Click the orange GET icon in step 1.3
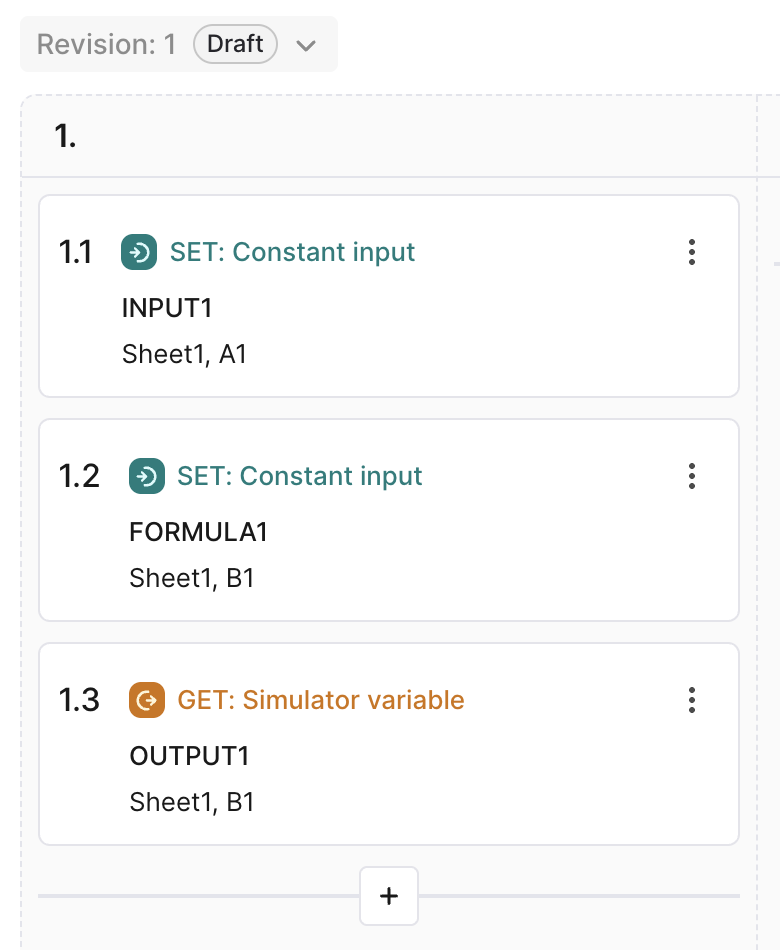780x950 pixels. [147, 700]
